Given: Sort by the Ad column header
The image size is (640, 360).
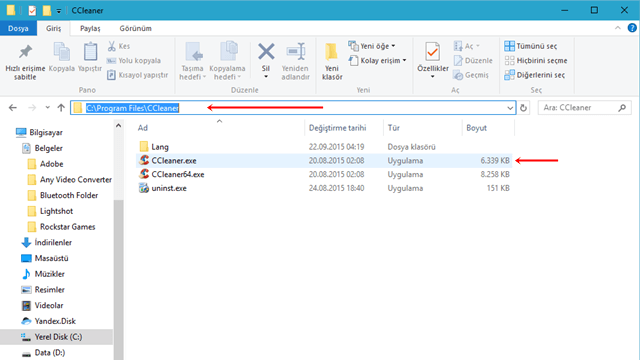Looking at the screenshot, I should point(142,128).
